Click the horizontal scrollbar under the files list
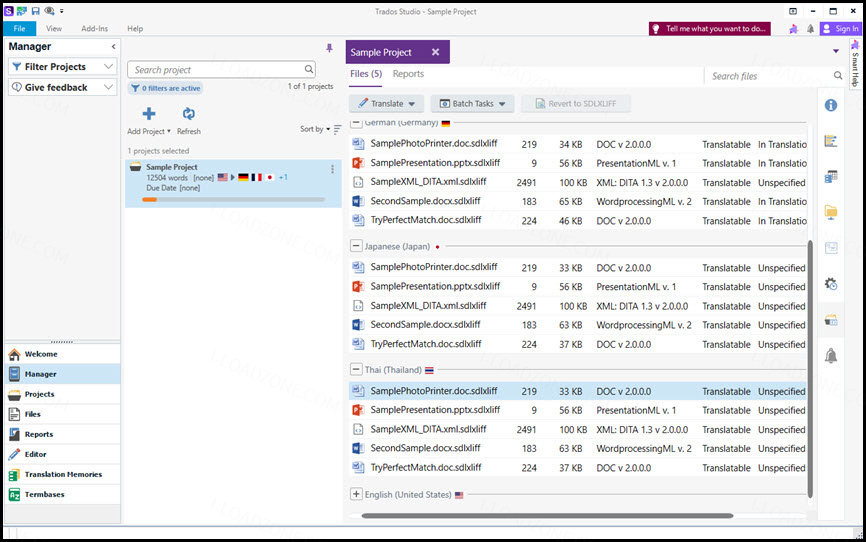Viewport: 866px width, 542px height. 547,515
